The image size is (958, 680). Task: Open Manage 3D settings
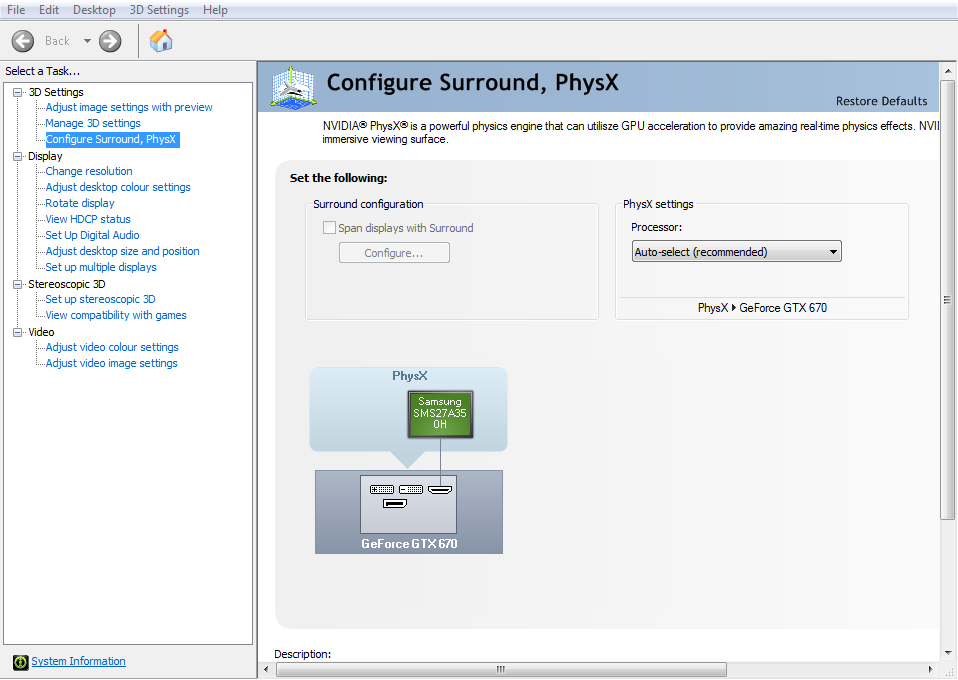coord(93,123)
